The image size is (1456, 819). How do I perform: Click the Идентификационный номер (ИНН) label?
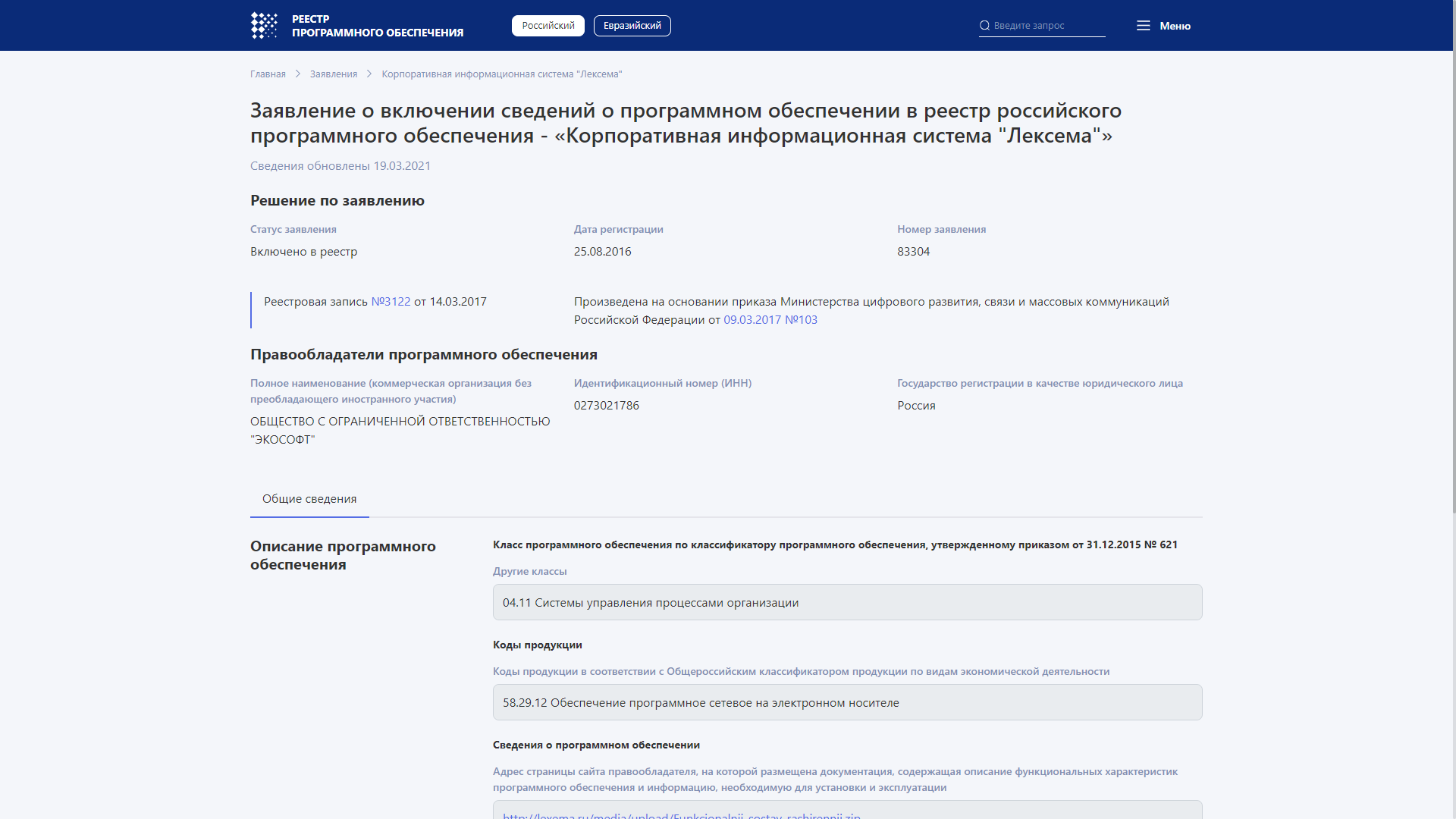tap(663, 384)
